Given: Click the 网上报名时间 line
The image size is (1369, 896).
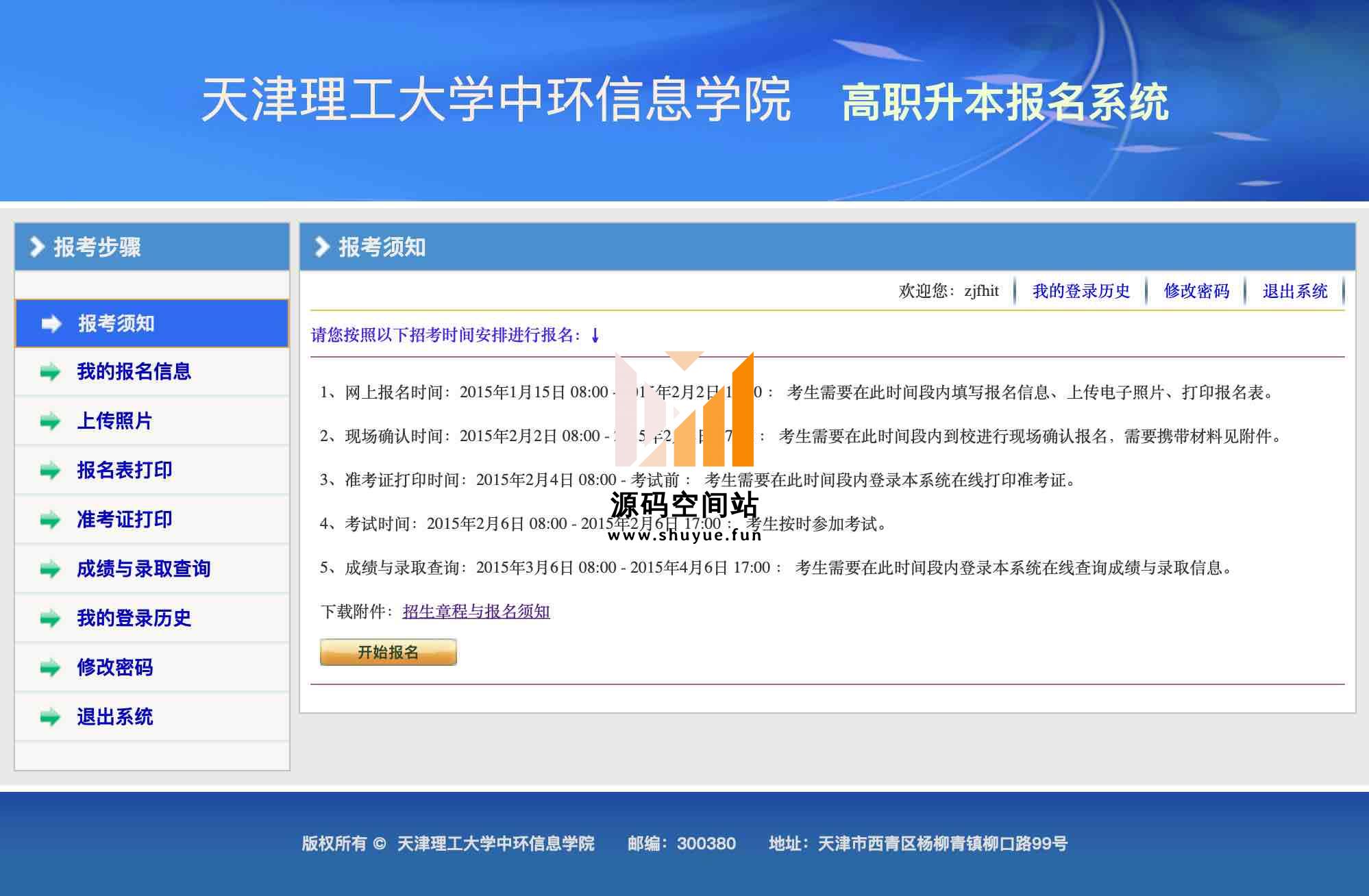Looking at the screenshot, I should (798, 393).
